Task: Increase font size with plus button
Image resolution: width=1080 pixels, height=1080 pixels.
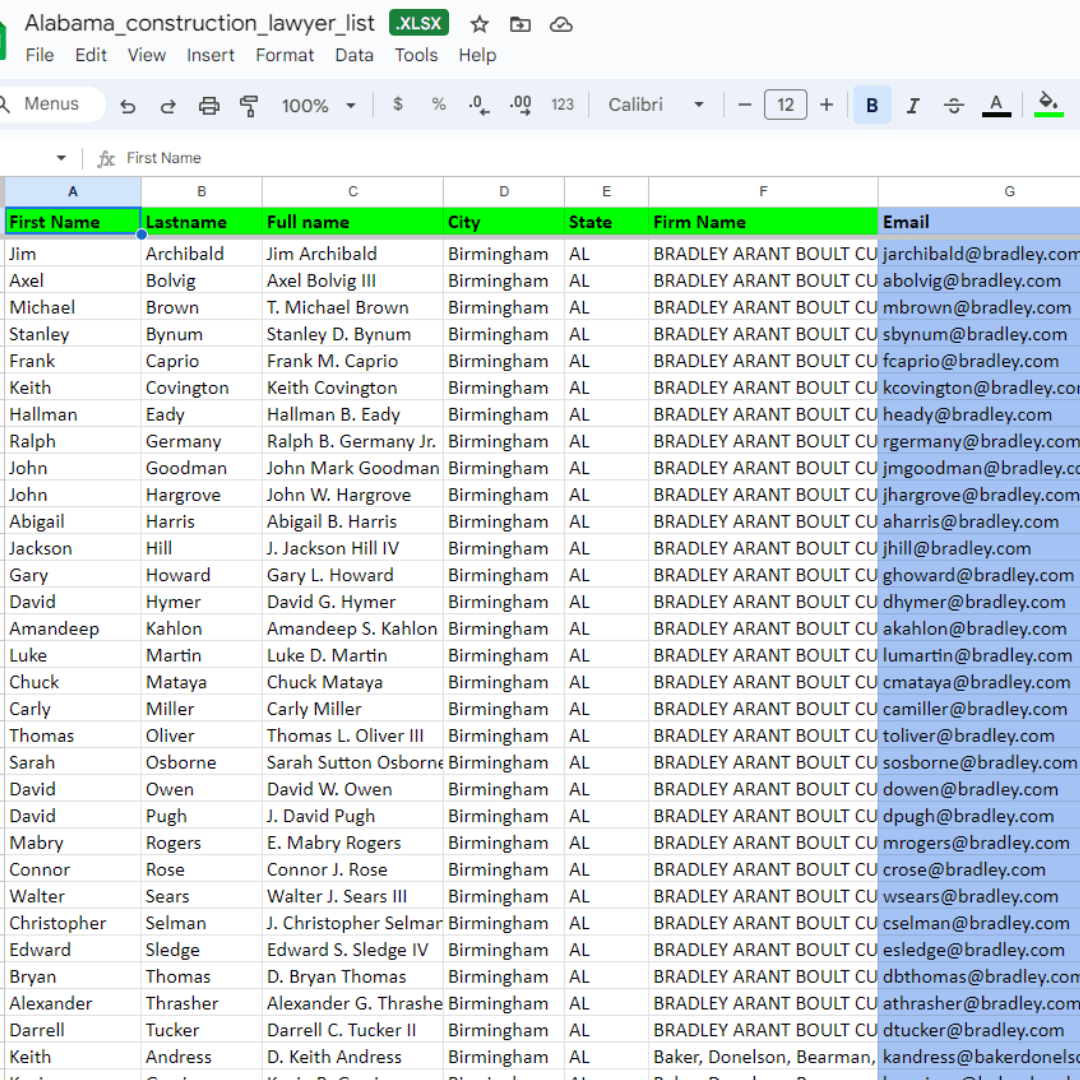Action: [826, 105]
